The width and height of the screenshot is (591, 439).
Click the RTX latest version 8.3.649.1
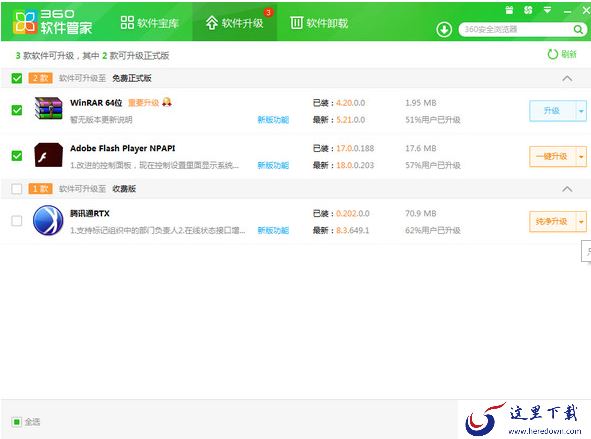[x=352, y=230]
